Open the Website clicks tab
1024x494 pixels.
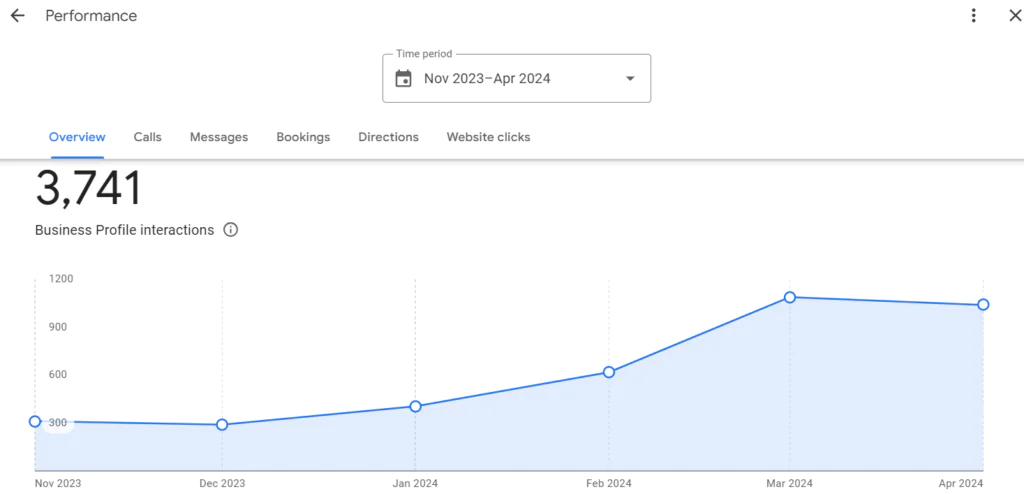pos(488,137)
